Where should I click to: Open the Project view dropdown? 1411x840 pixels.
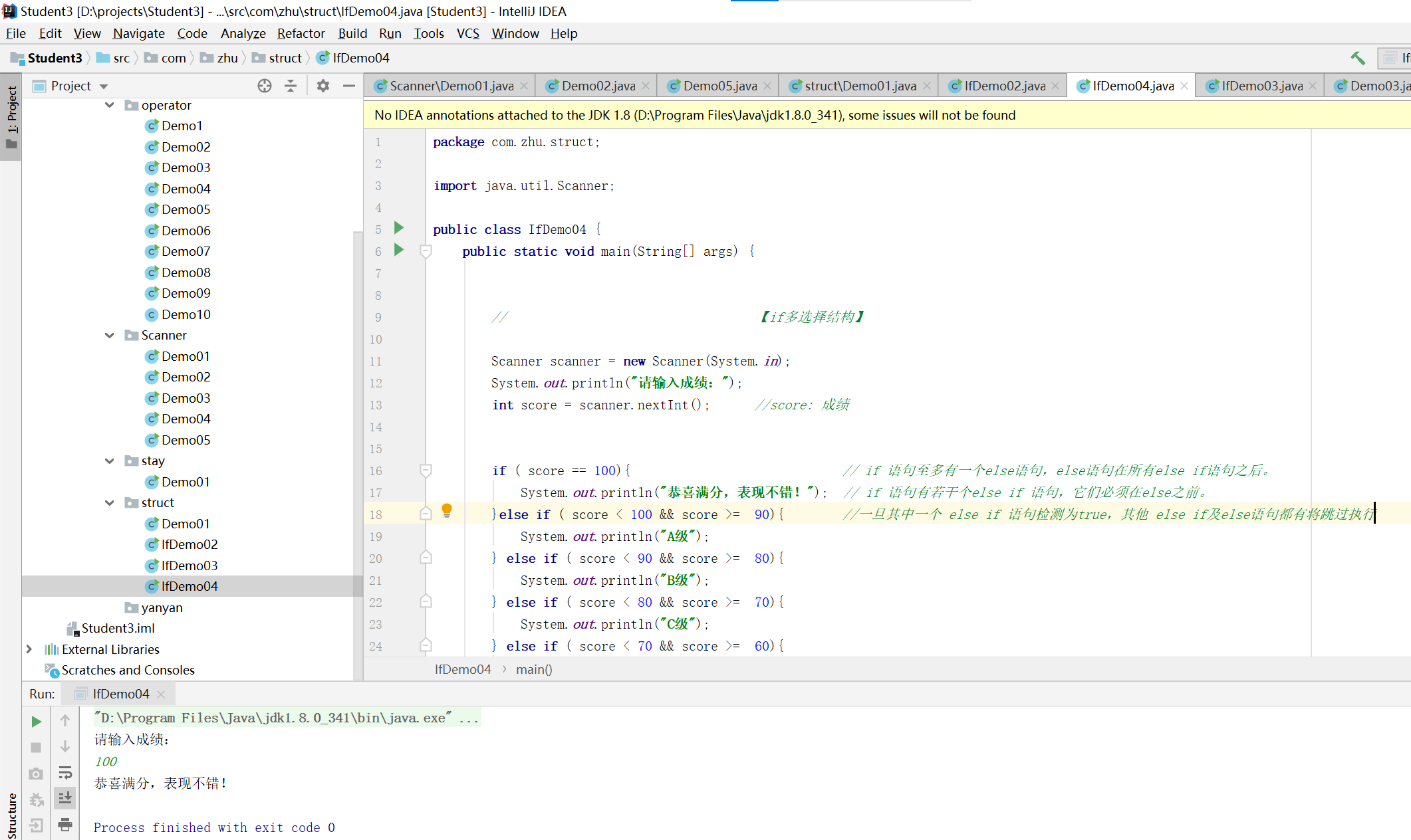click(x=104, y=86)
